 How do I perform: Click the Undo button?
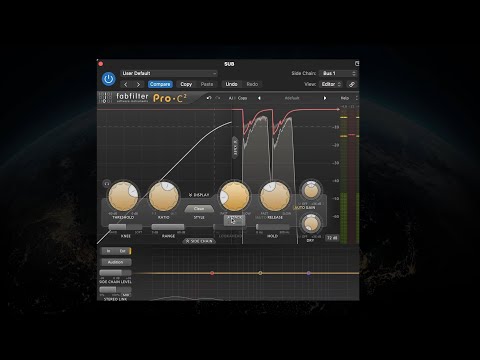pos(231,84)
